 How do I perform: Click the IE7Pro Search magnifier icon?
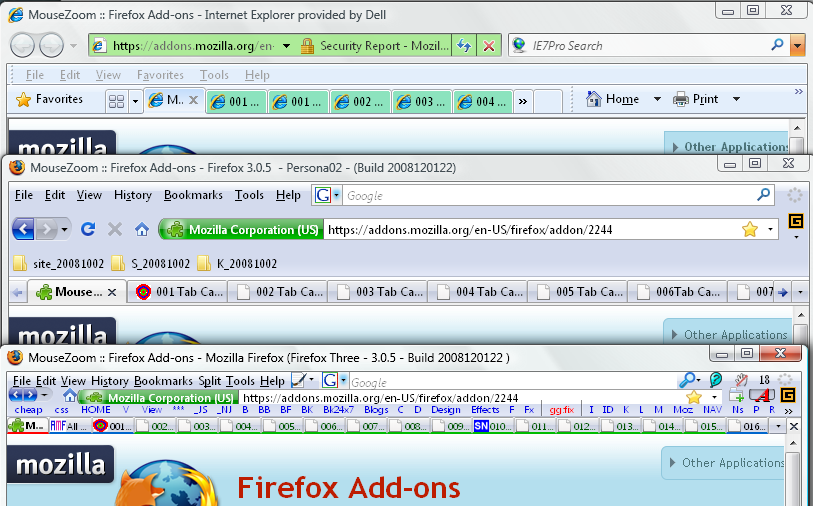pyautogui.click(x=777, y=45)
